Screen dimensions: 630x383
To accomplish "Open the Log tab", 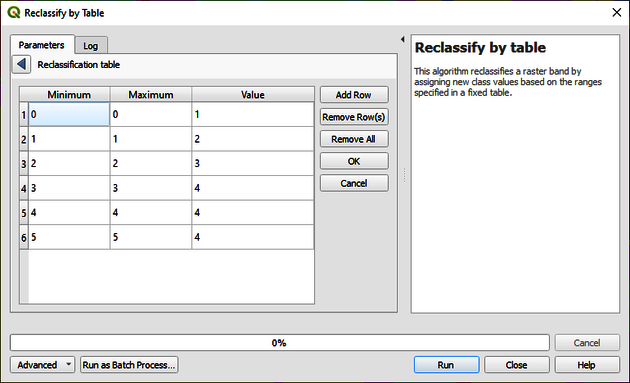I will [x=91, y=46].
